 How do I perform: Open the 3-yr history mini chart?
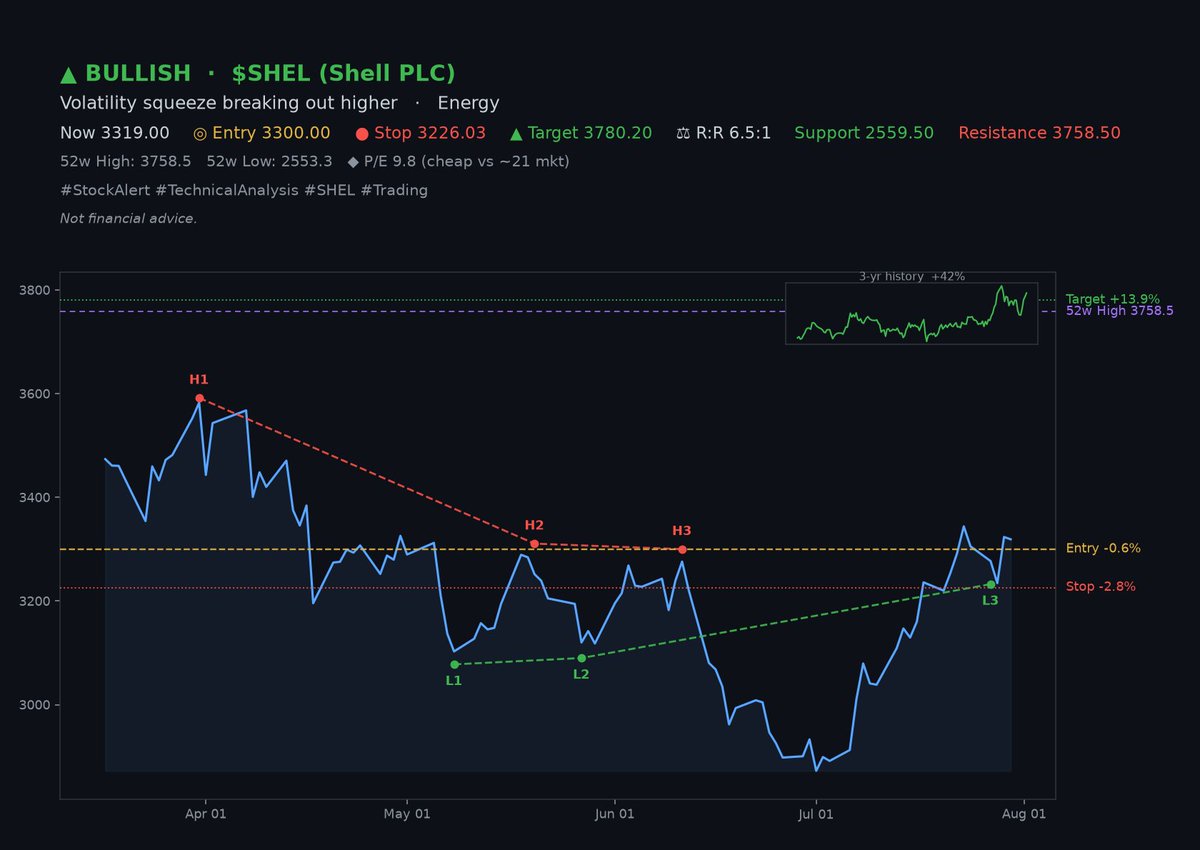911,314
